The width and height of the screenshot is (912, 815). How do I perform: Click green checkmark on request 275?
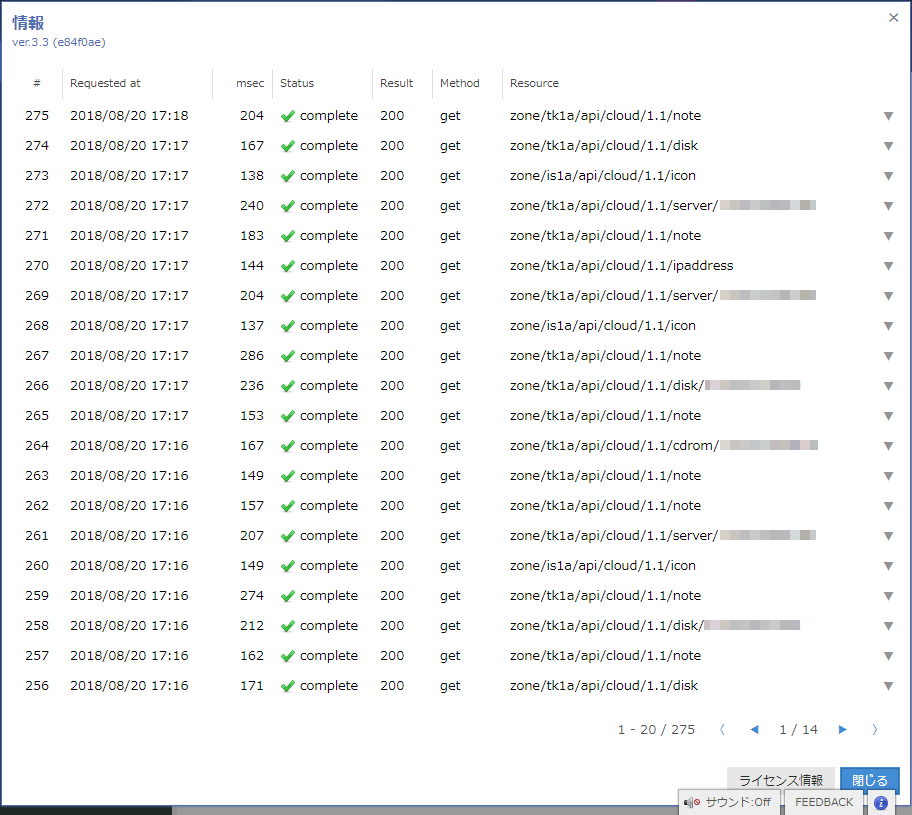click(288, 116)
